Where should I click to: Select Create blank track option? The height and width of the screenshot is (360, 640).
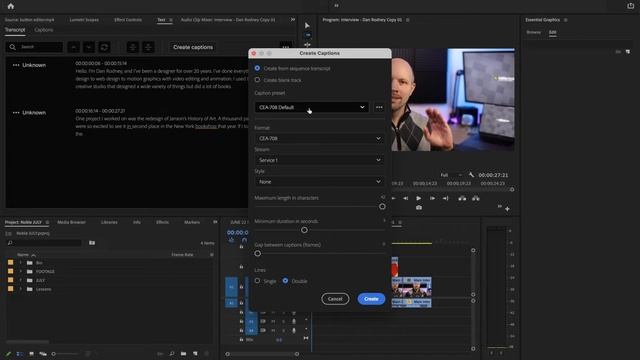(257, 80)
